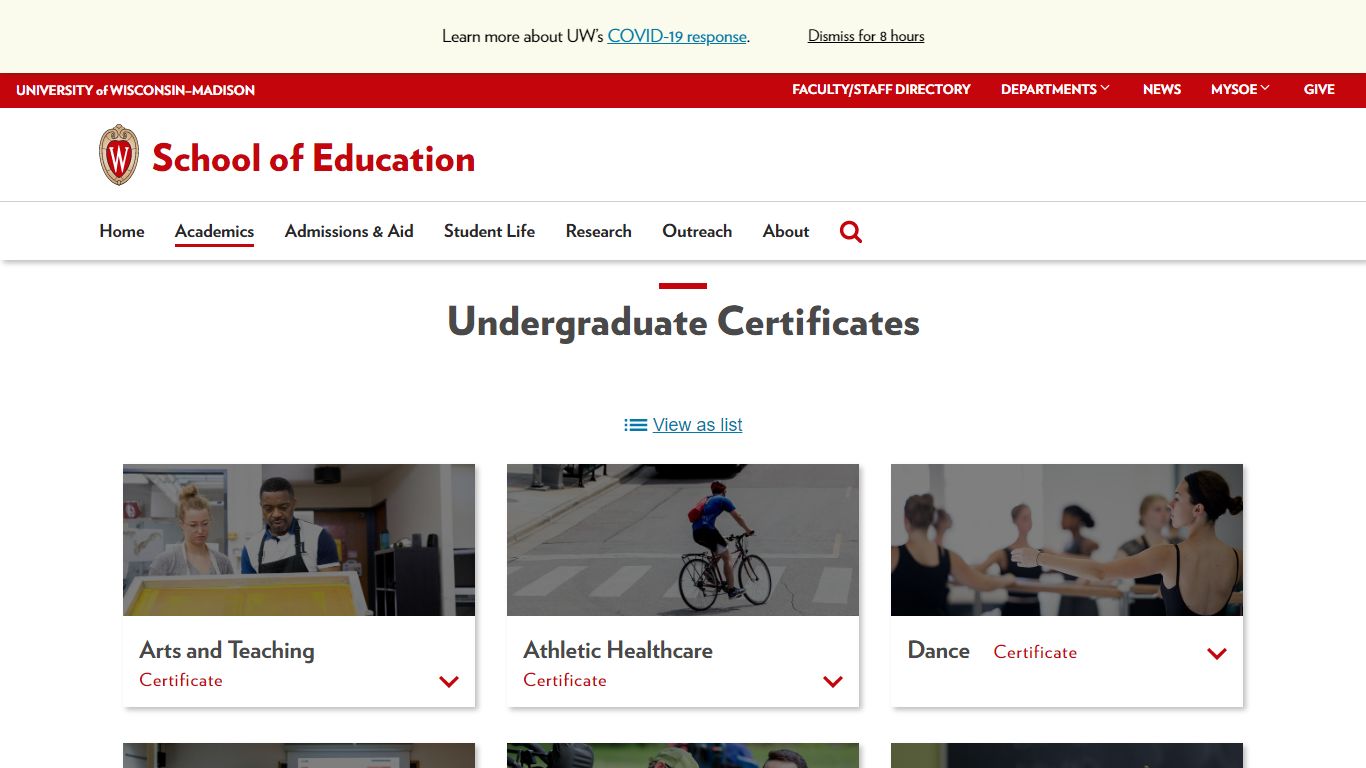
Task: Expand the Athletic Healthcare certificate chevron
Action: coord(833,682)
